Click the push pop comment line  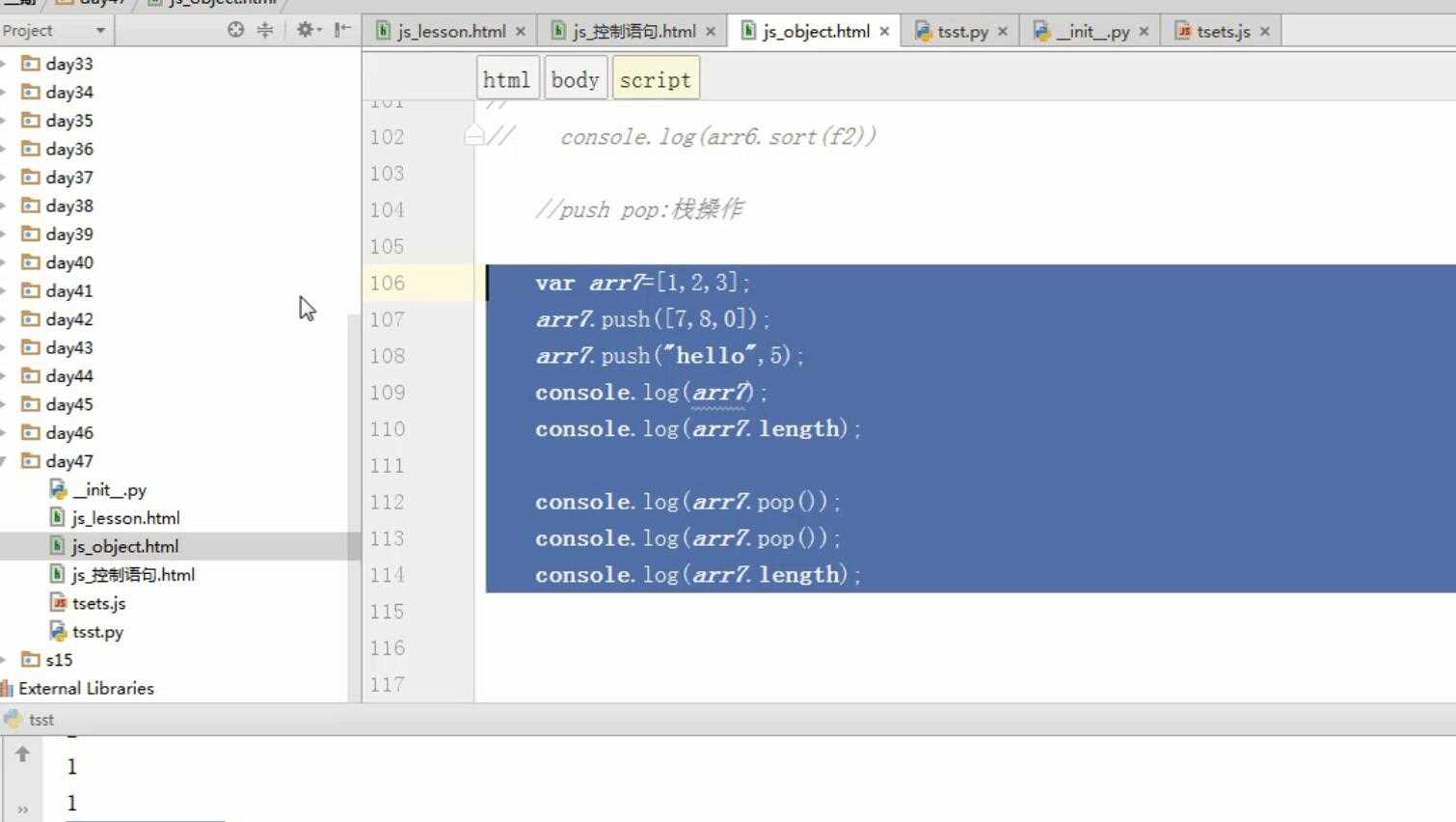click(x=638, y=209)
